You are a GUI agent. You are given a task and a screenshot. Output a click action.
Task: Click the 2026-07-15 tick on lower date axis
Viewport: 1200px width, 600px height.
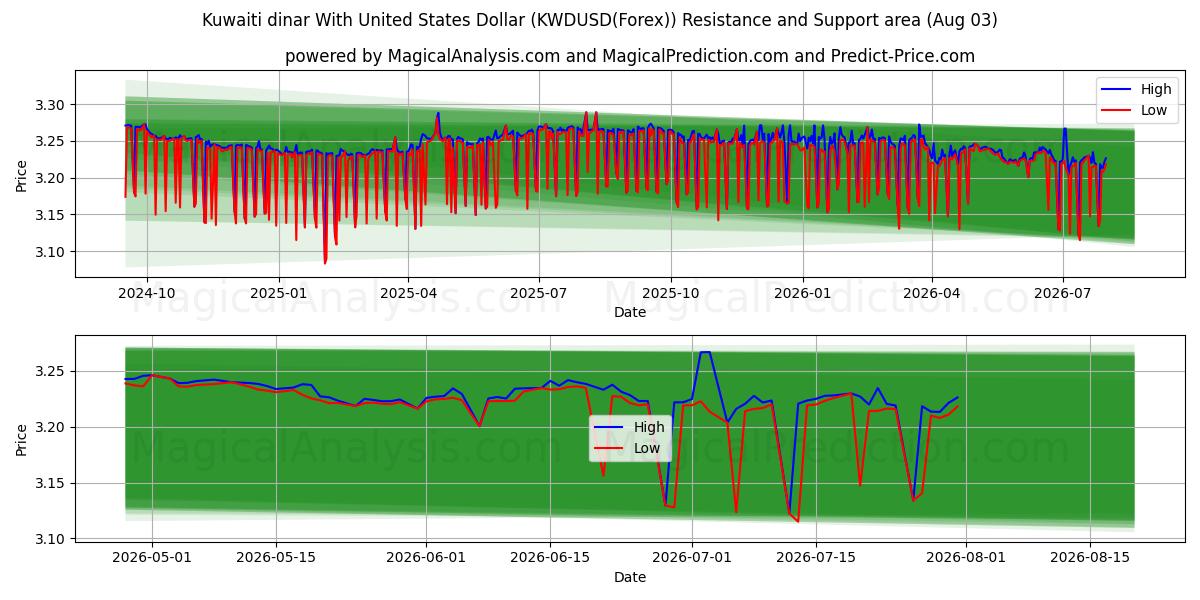click(x=816, y=558)
